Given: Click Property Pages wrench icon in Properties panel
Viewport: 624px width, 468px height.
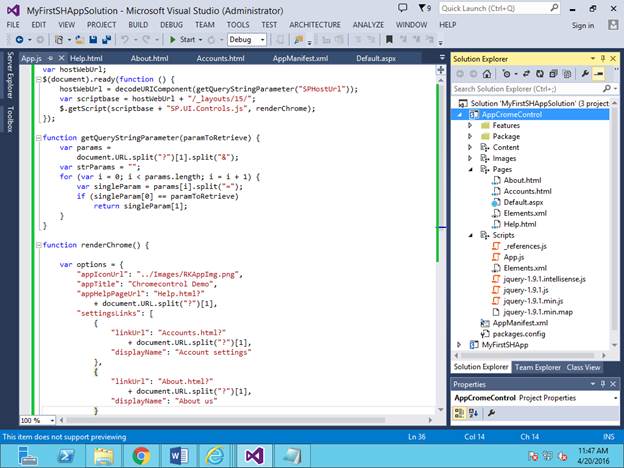Looking at the screenshot, I should 491,413.
